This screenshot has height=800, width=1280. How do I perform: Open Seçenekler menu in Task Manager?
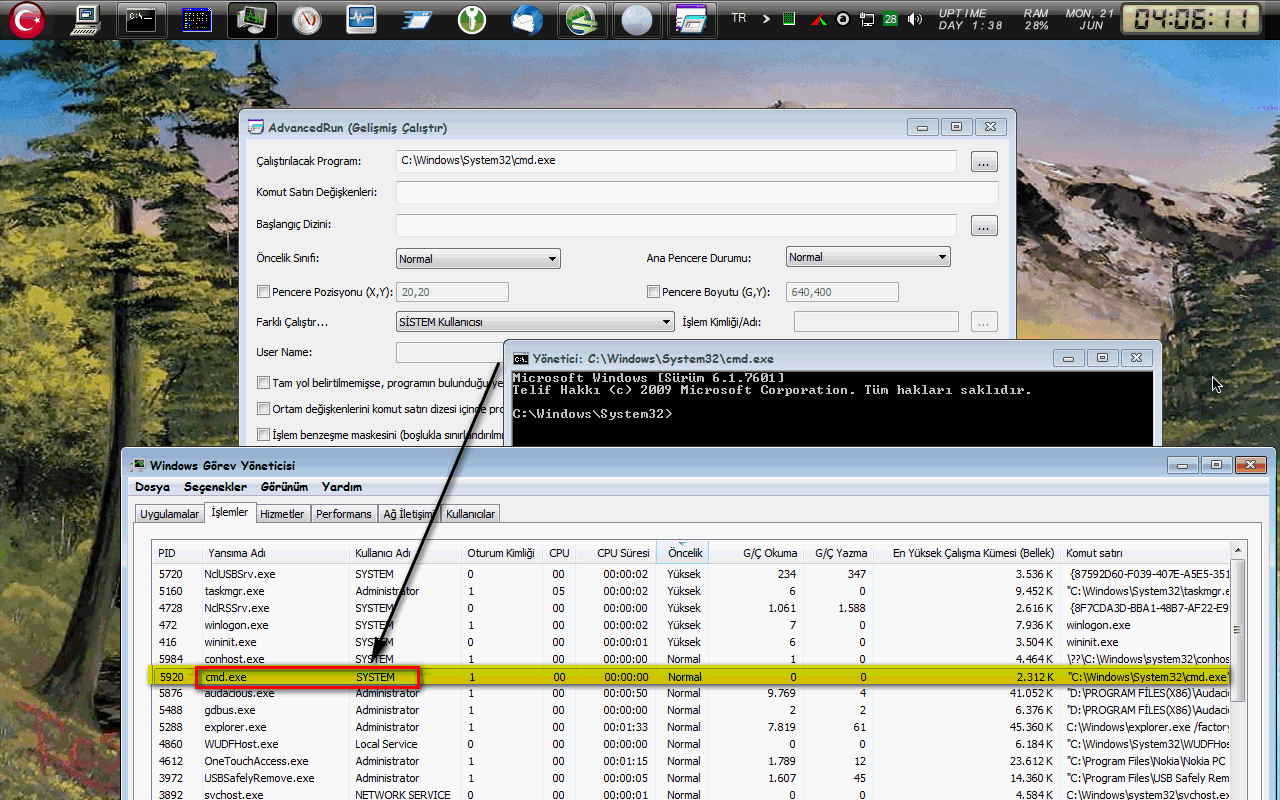click(215, 487)
